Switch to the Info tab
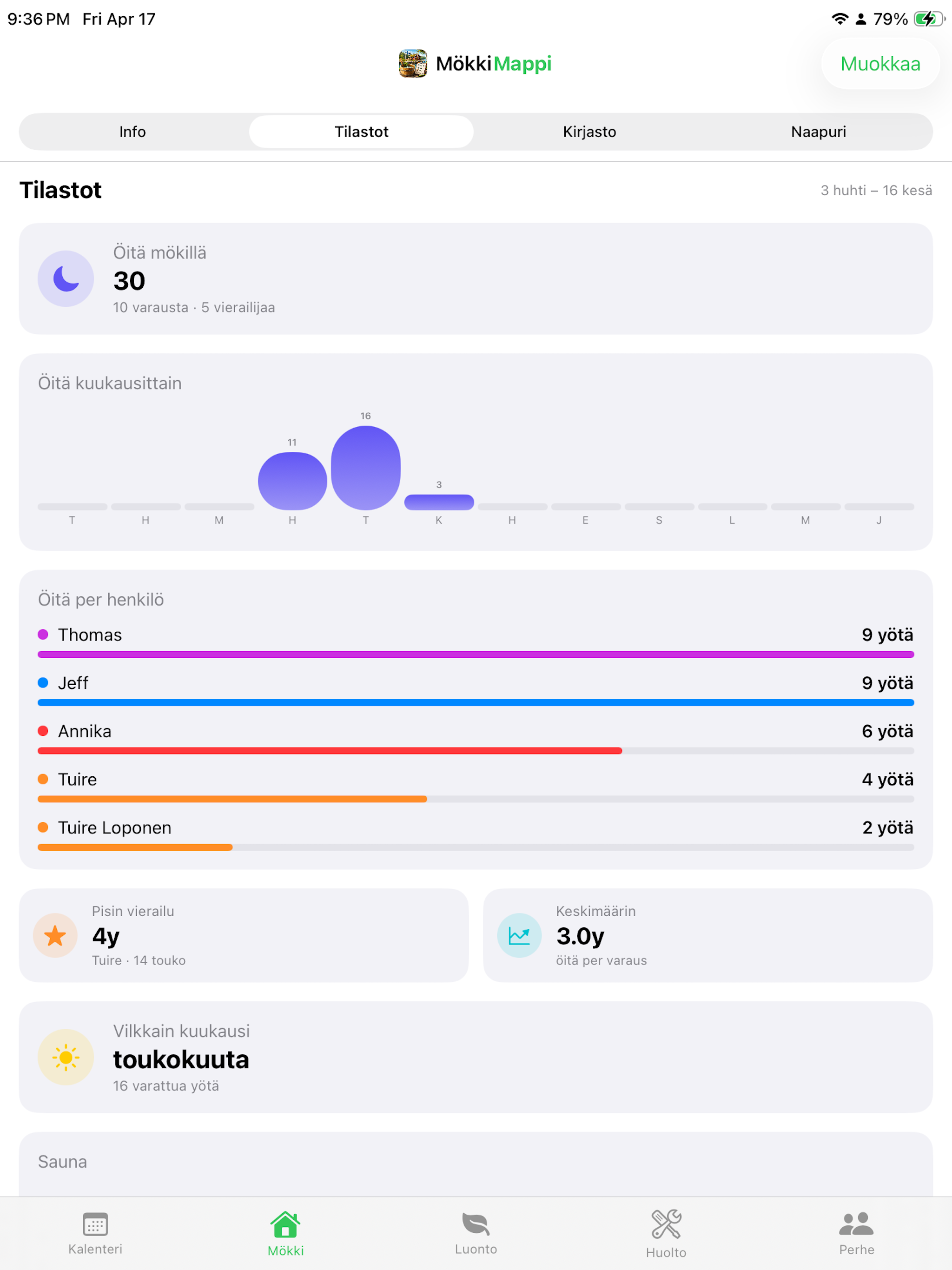The image size is (952, 1270). click(132, 132)
